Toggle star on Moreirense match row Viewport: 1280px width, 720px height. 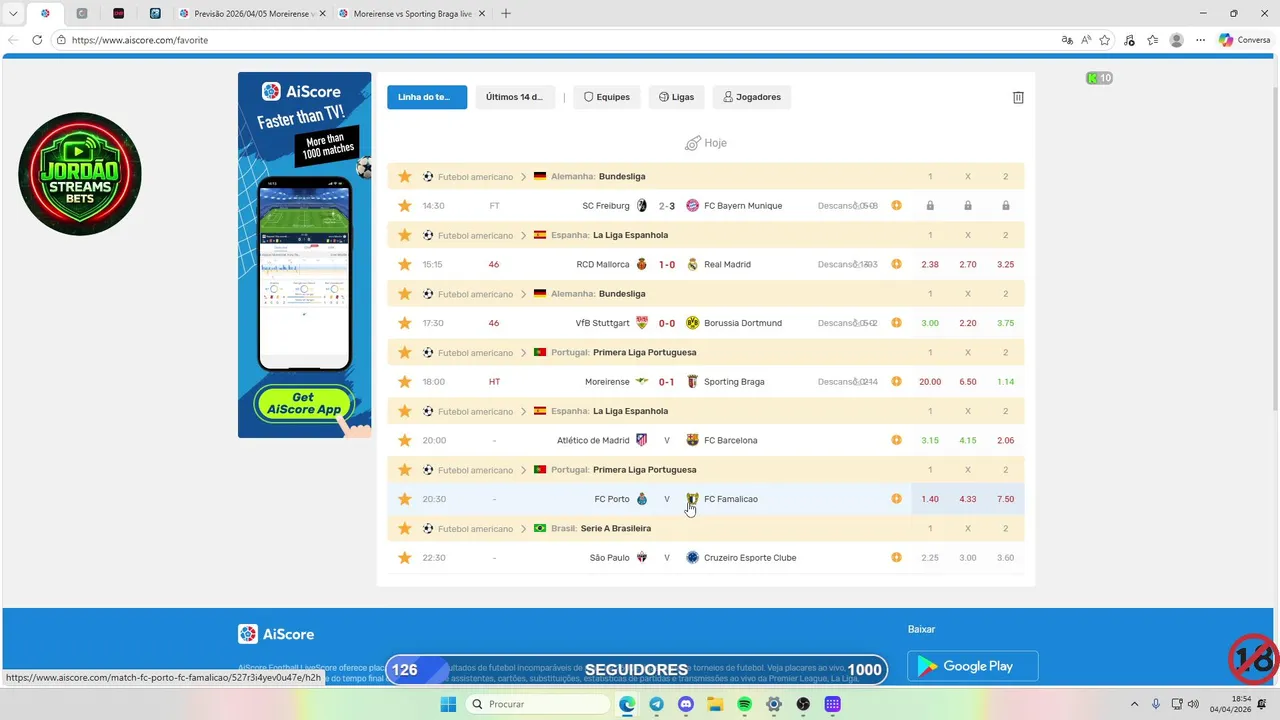pyautogui.click(x=405, y=382)
